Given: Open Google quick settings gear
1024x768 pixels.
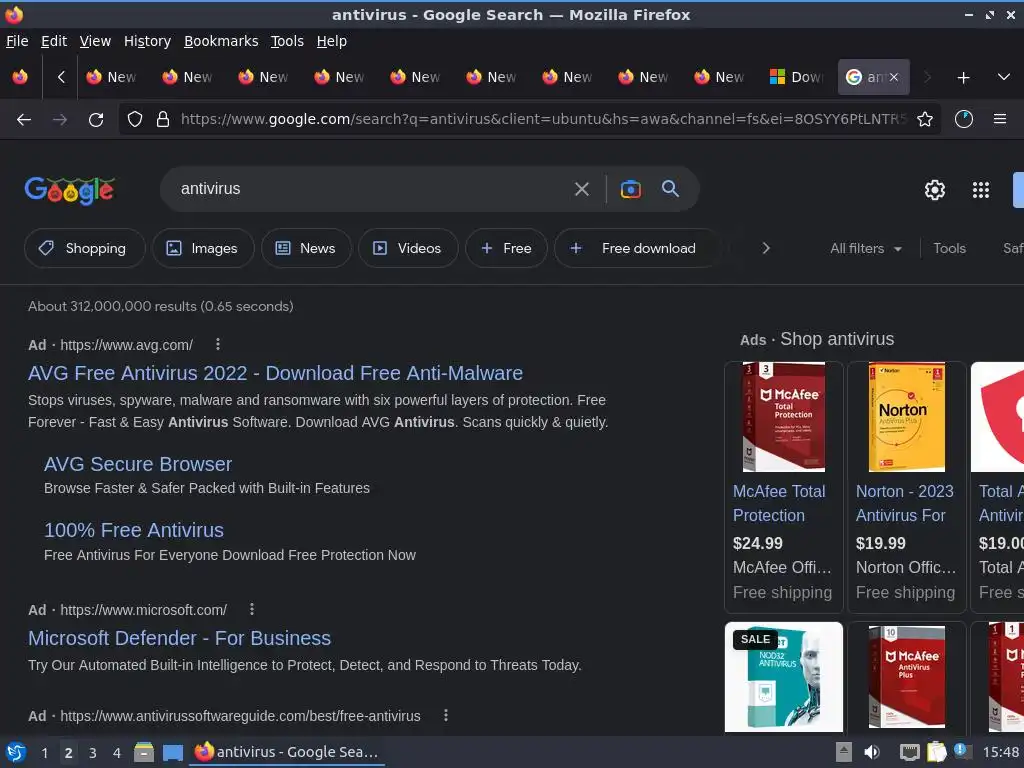Looking at the screenshot, I should click(935, 190).
